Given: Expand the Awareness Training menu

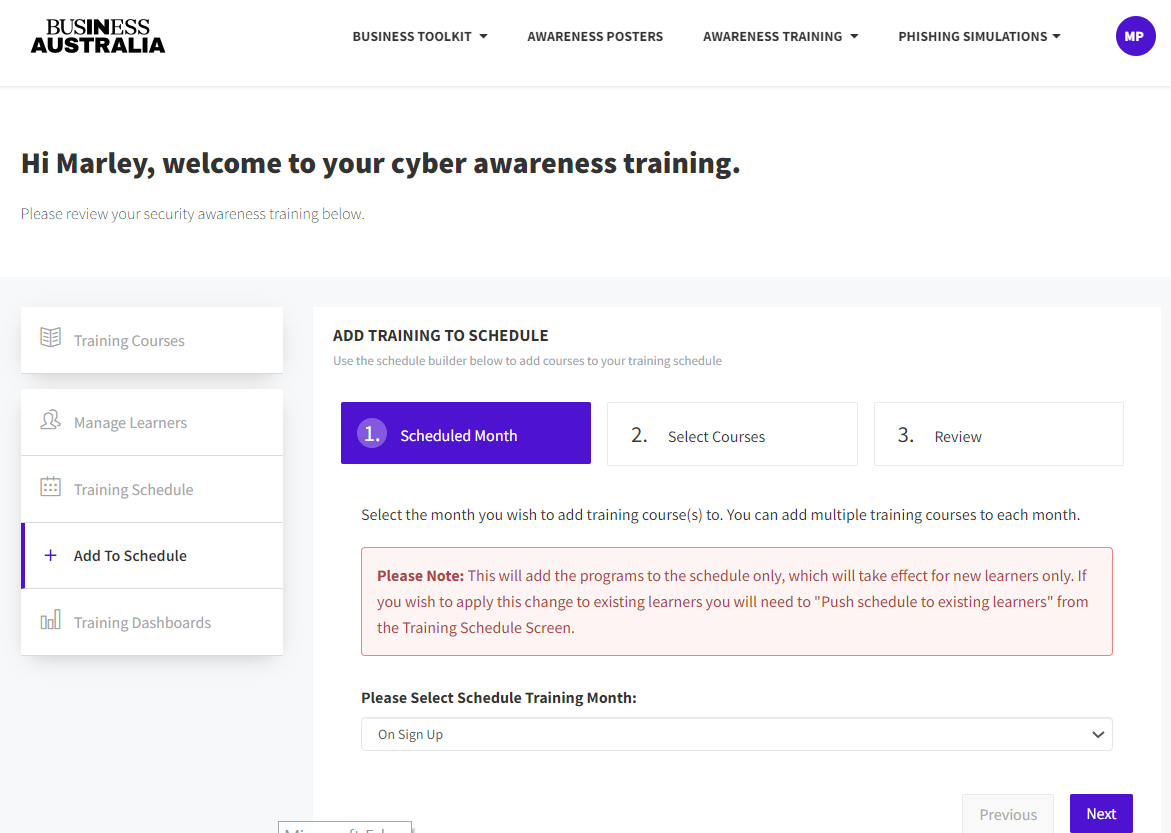Looking at the screenshot, I should (780, 36).
